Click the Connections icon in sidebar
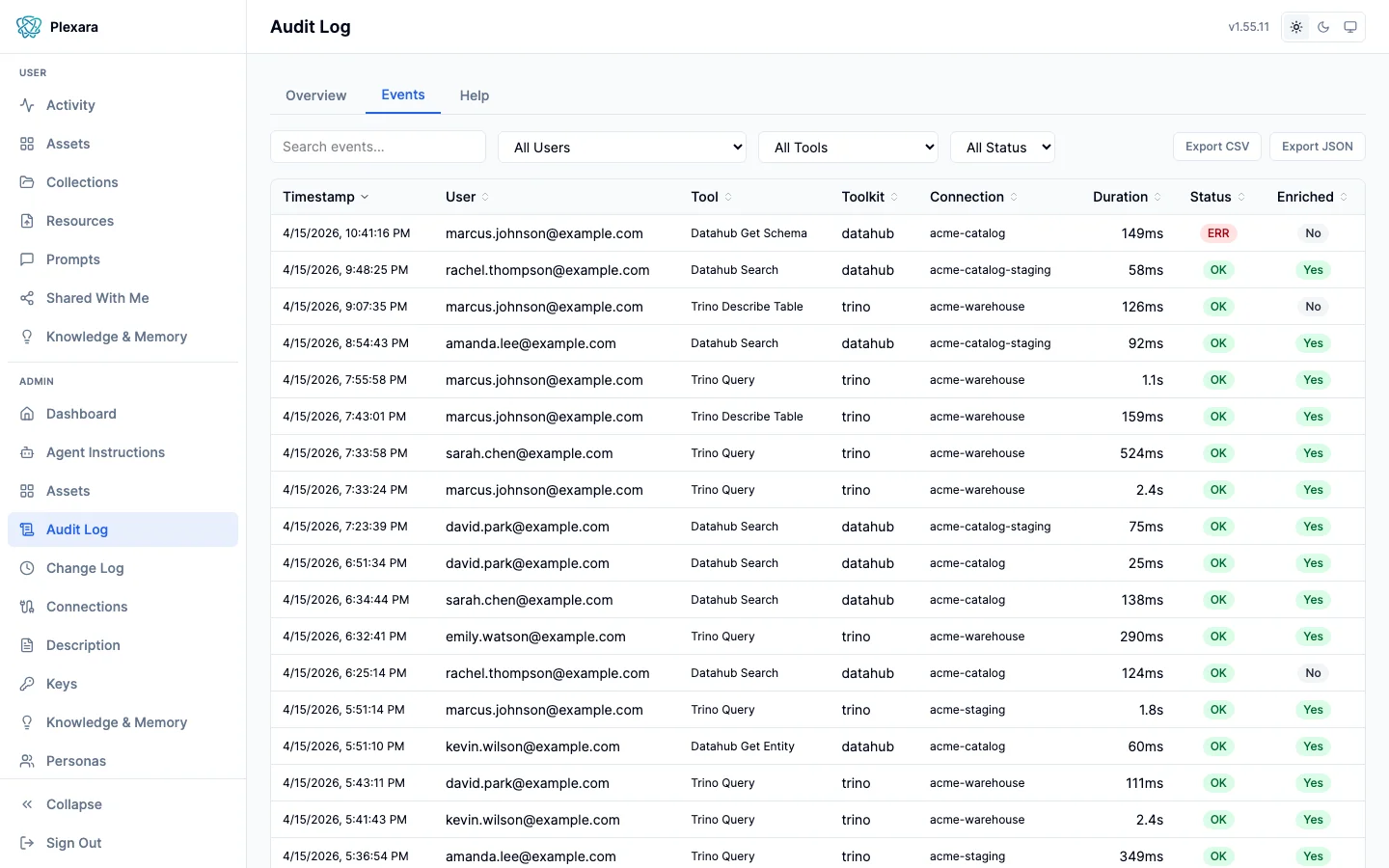This screenshot has width=1389, height=868. pyautogui.click(x=27, y=607)
